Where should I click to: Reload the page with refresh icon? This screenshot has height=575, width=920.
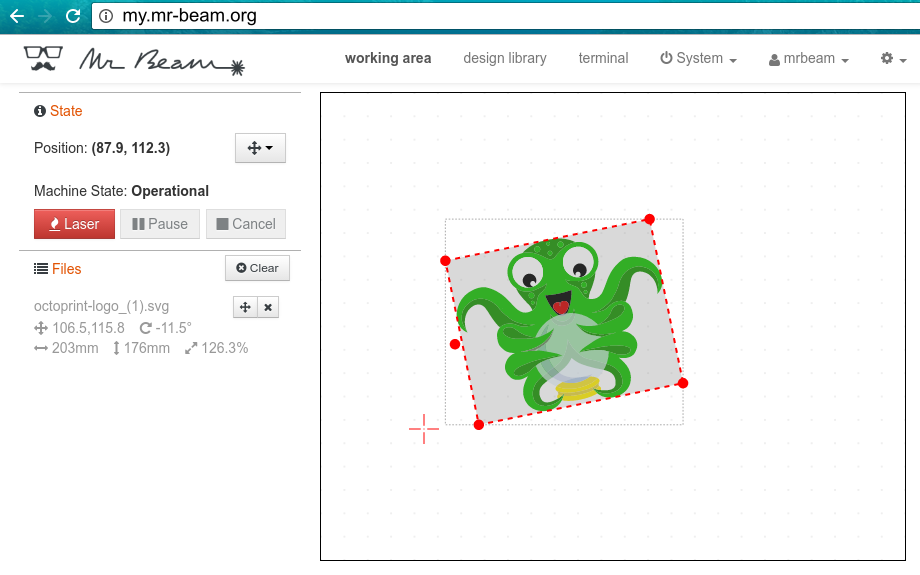73,16
